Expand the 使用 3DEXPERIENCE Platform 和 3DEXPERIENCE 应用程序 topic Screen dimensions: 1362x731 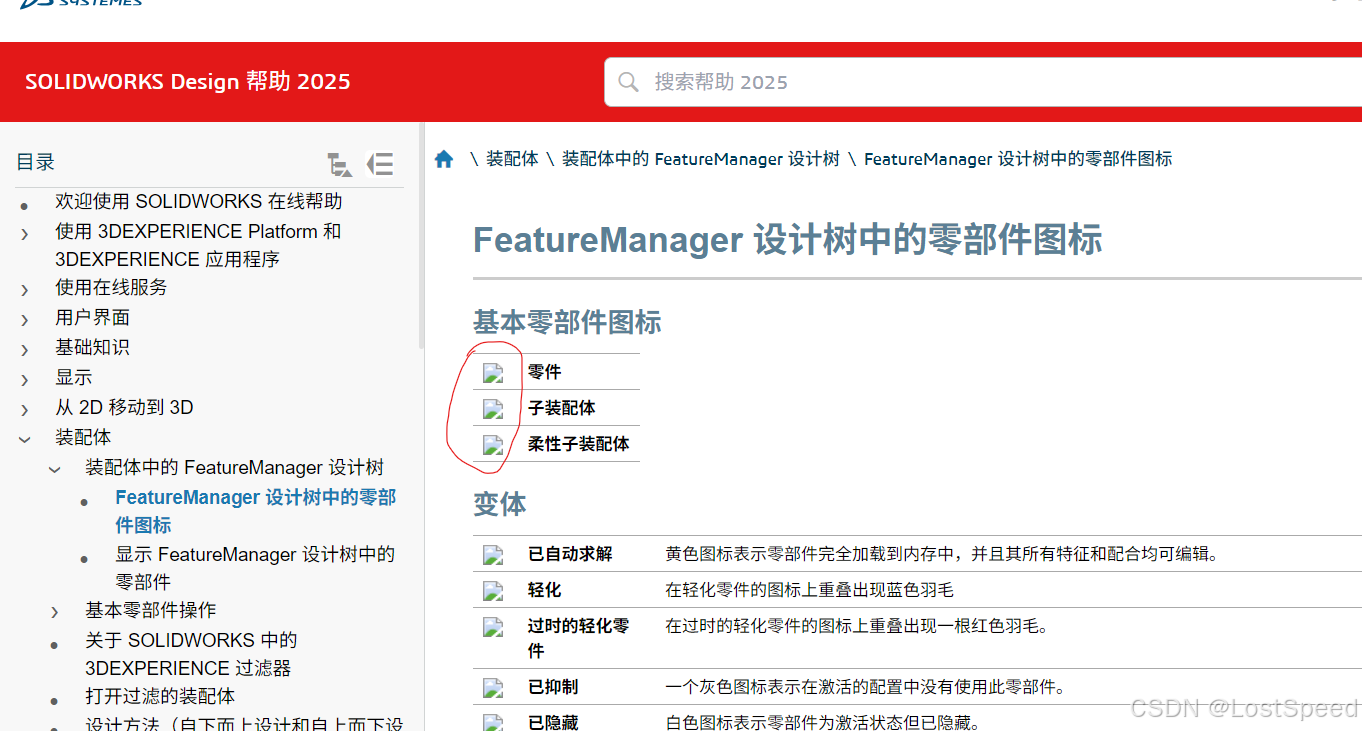point(25,234)
